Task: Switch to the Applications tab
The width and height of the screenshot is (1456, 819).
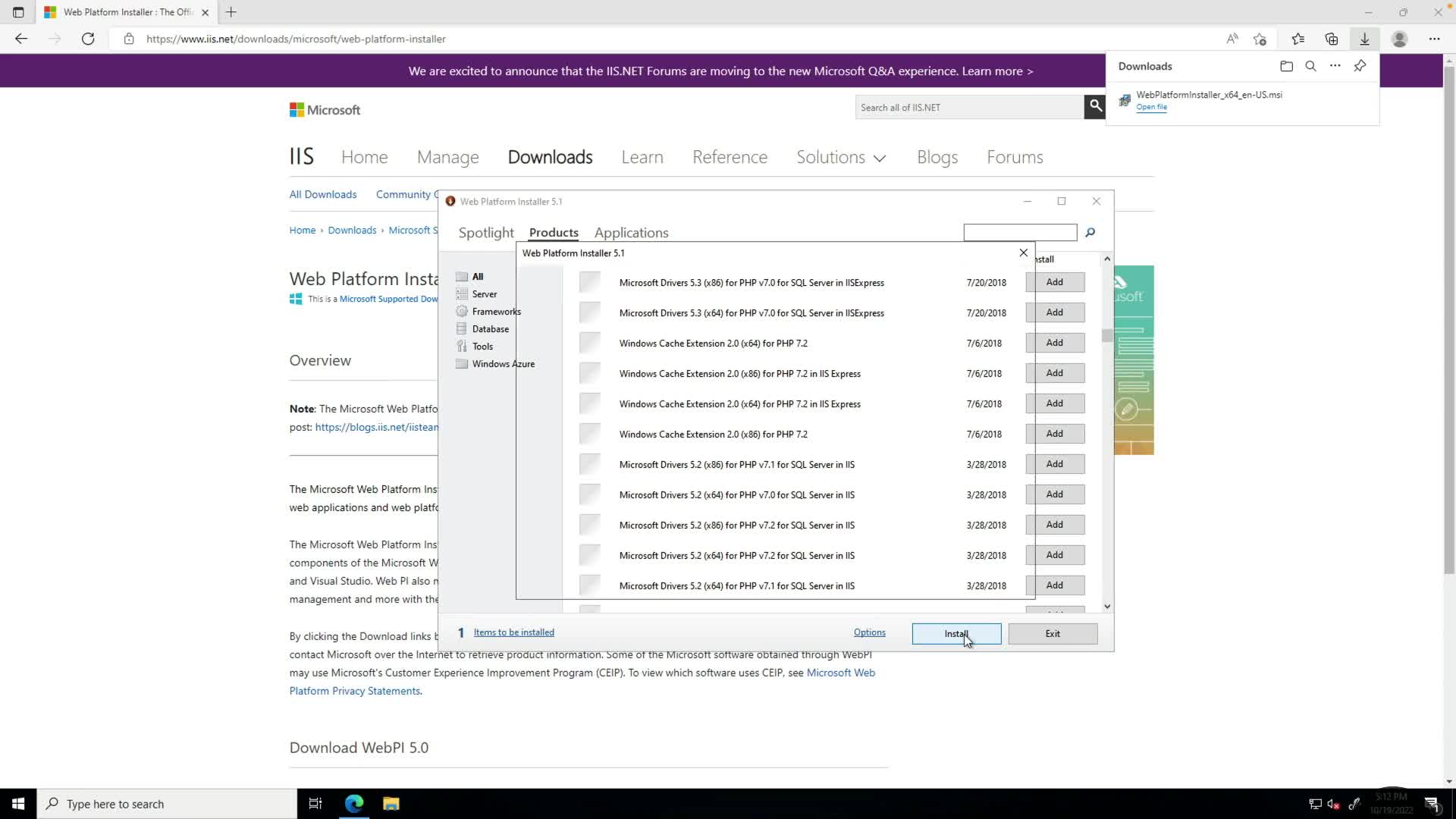Action: point(631,233)
